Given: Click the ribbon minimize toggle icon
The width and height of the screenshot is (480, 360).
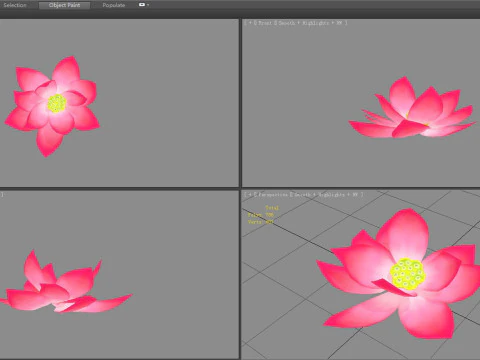Looking at the screenshot, I should point(142,5).
